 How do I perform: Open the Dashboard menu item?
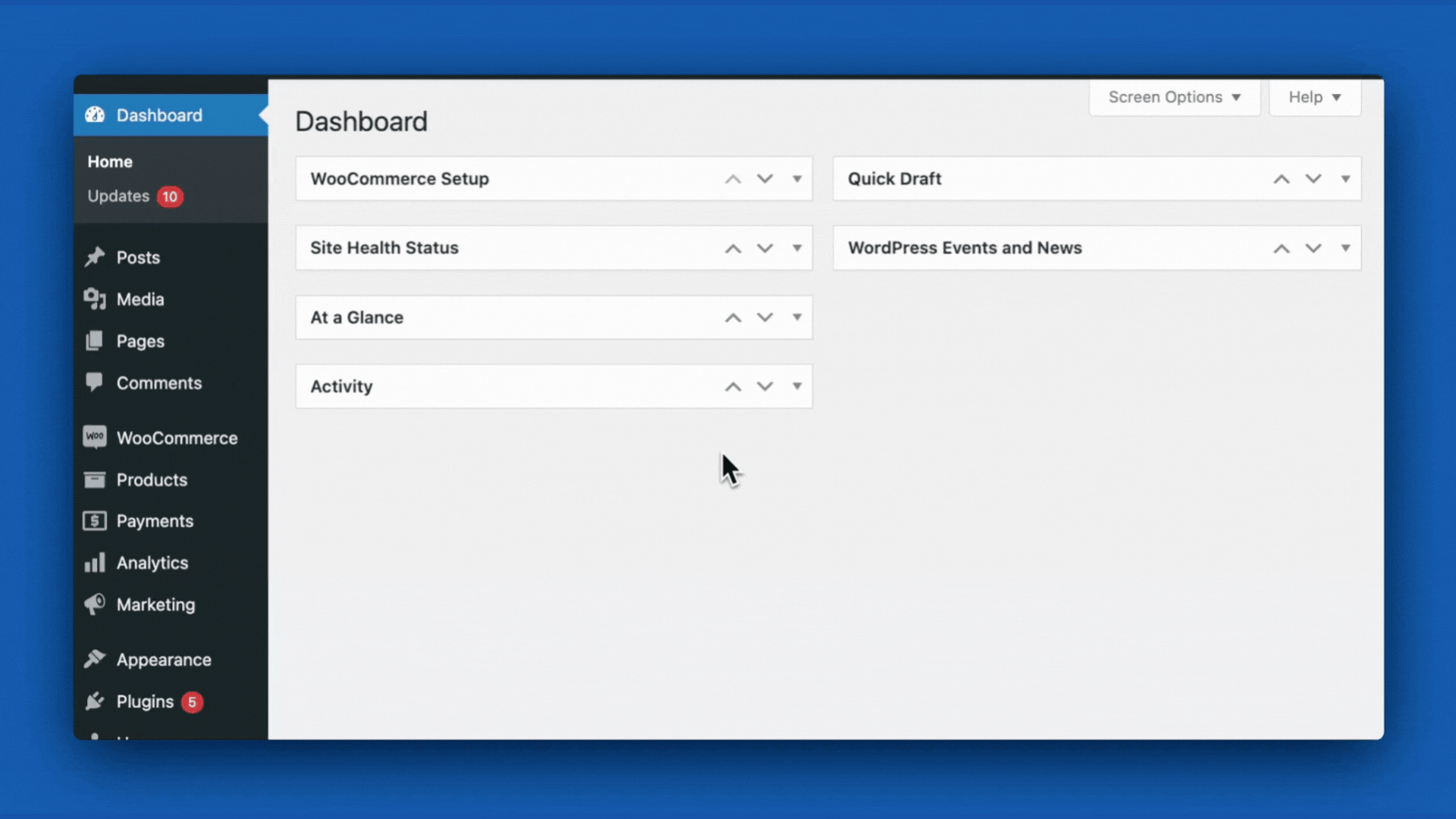pos(171,115)
